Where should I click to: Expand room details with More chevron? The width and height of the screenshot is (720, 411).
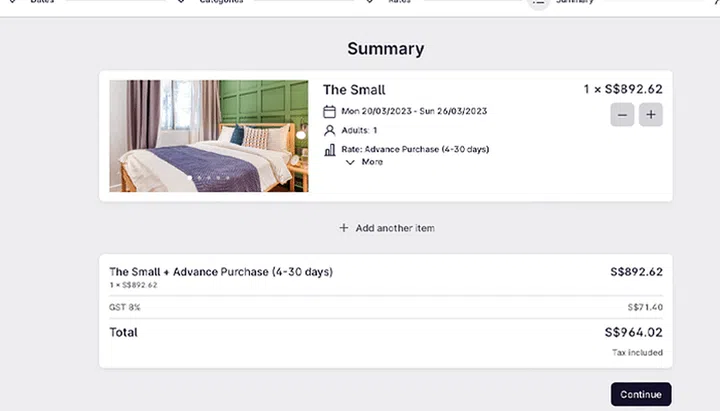(350, 162)
